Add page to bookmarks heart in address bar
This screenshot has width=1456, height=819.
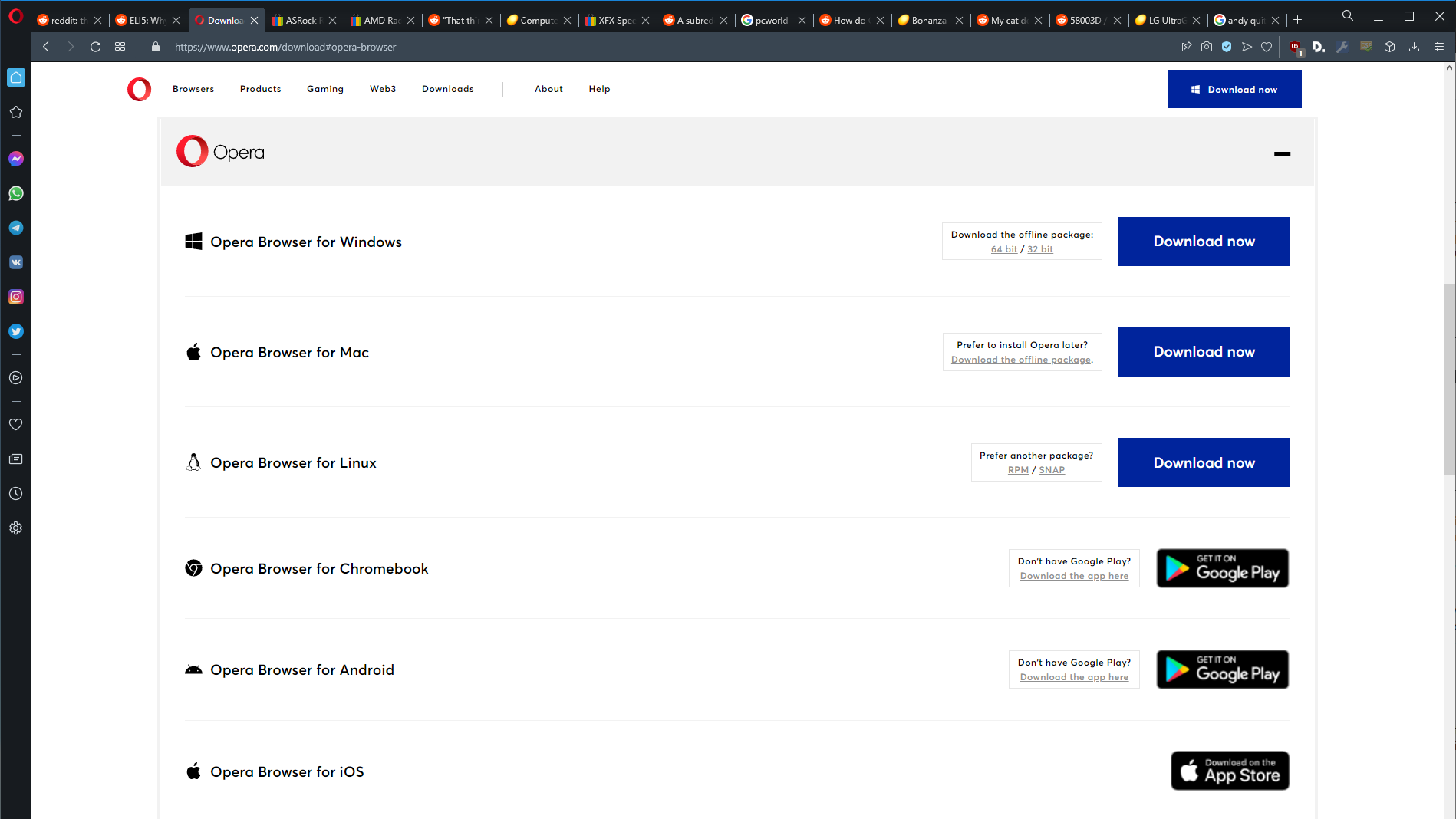1267,47
